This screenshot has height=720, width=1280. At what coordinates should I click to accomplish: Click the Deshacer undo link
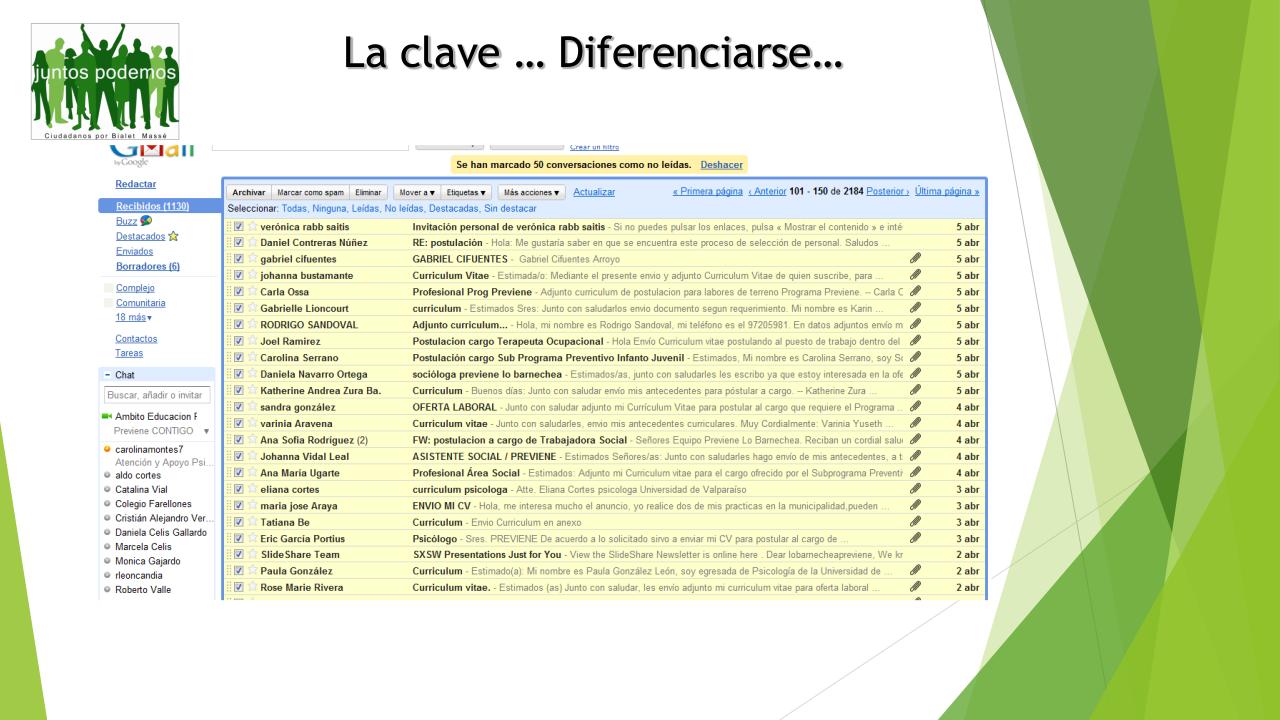point(721,163)
